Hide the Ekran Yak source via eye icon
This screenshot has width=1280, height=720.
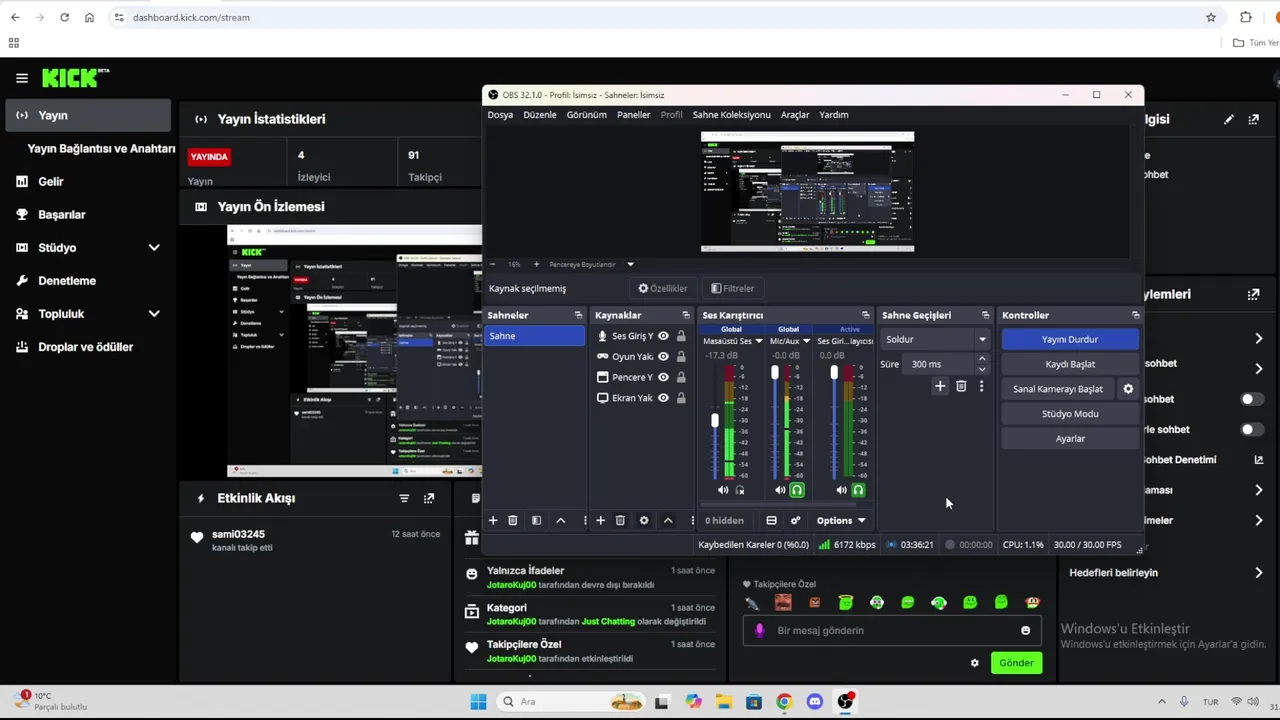click(663, 398)
